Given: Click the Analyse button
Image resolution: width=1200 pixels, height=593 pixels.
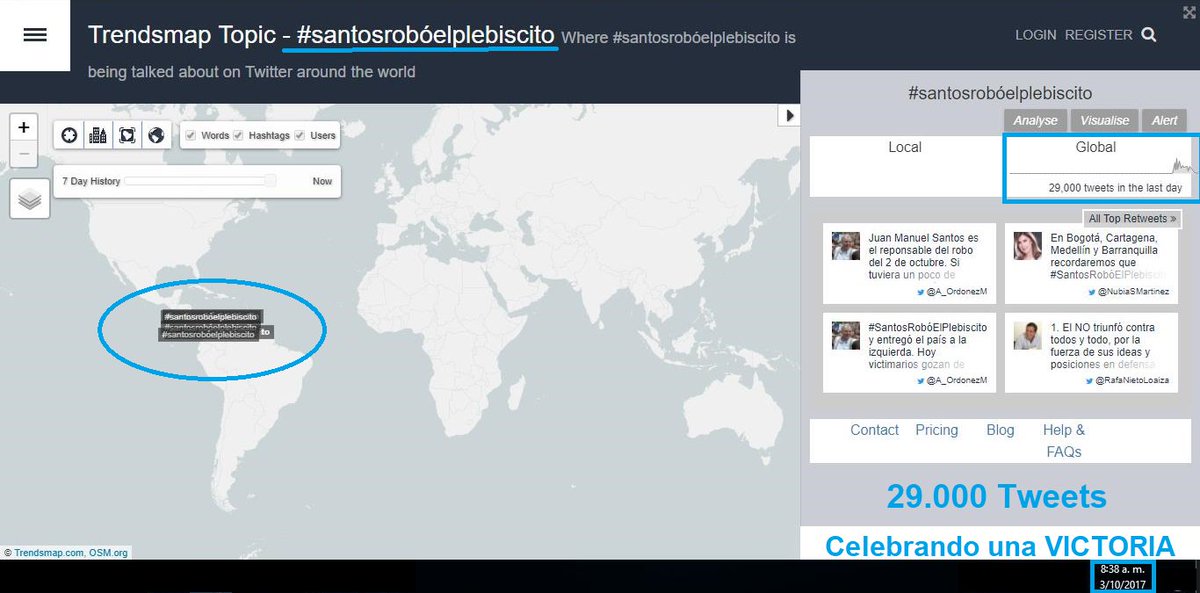Looking at the screenshot, I should point(1035,120).
